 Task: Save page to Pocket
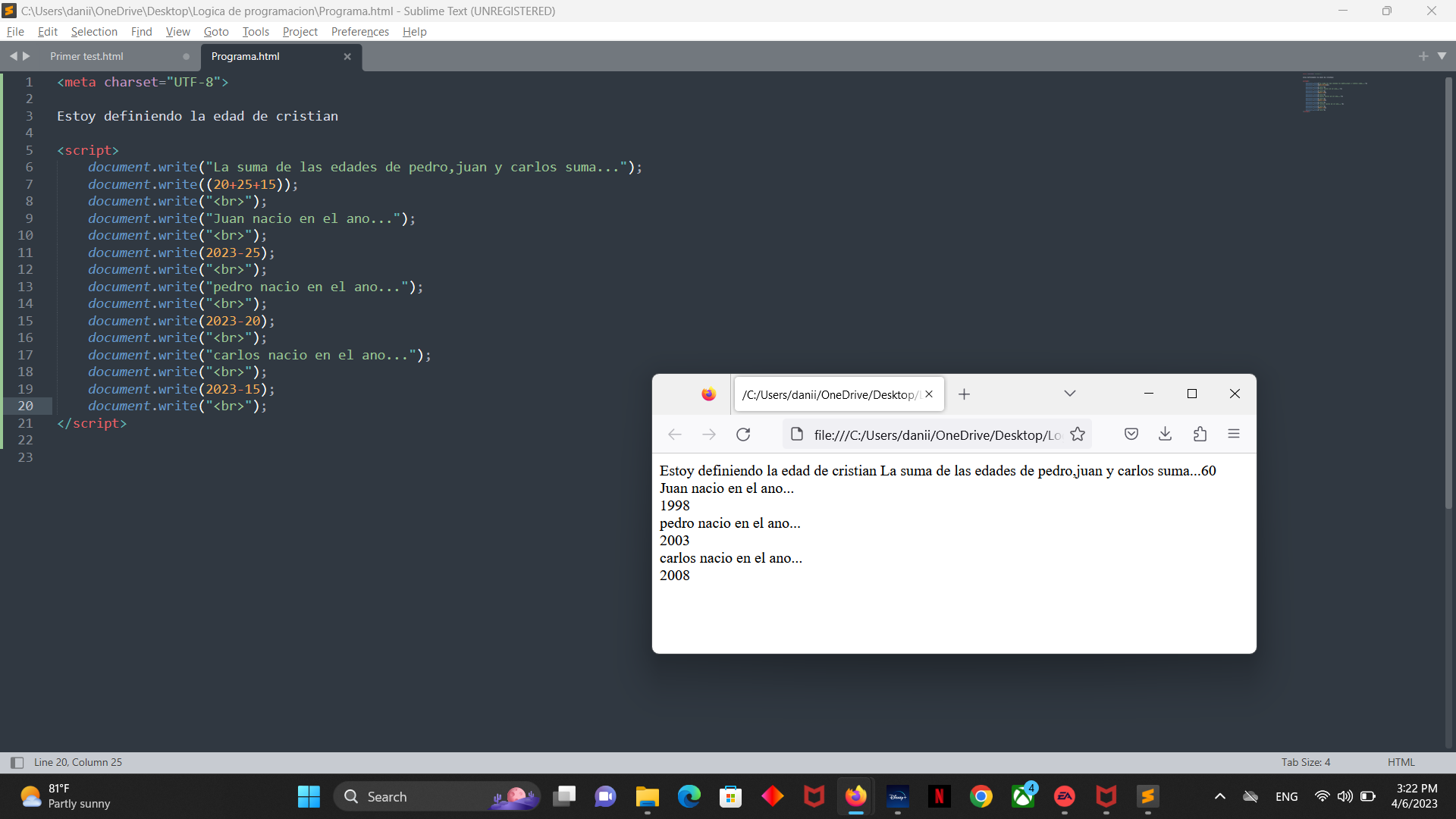(1131, 434)
